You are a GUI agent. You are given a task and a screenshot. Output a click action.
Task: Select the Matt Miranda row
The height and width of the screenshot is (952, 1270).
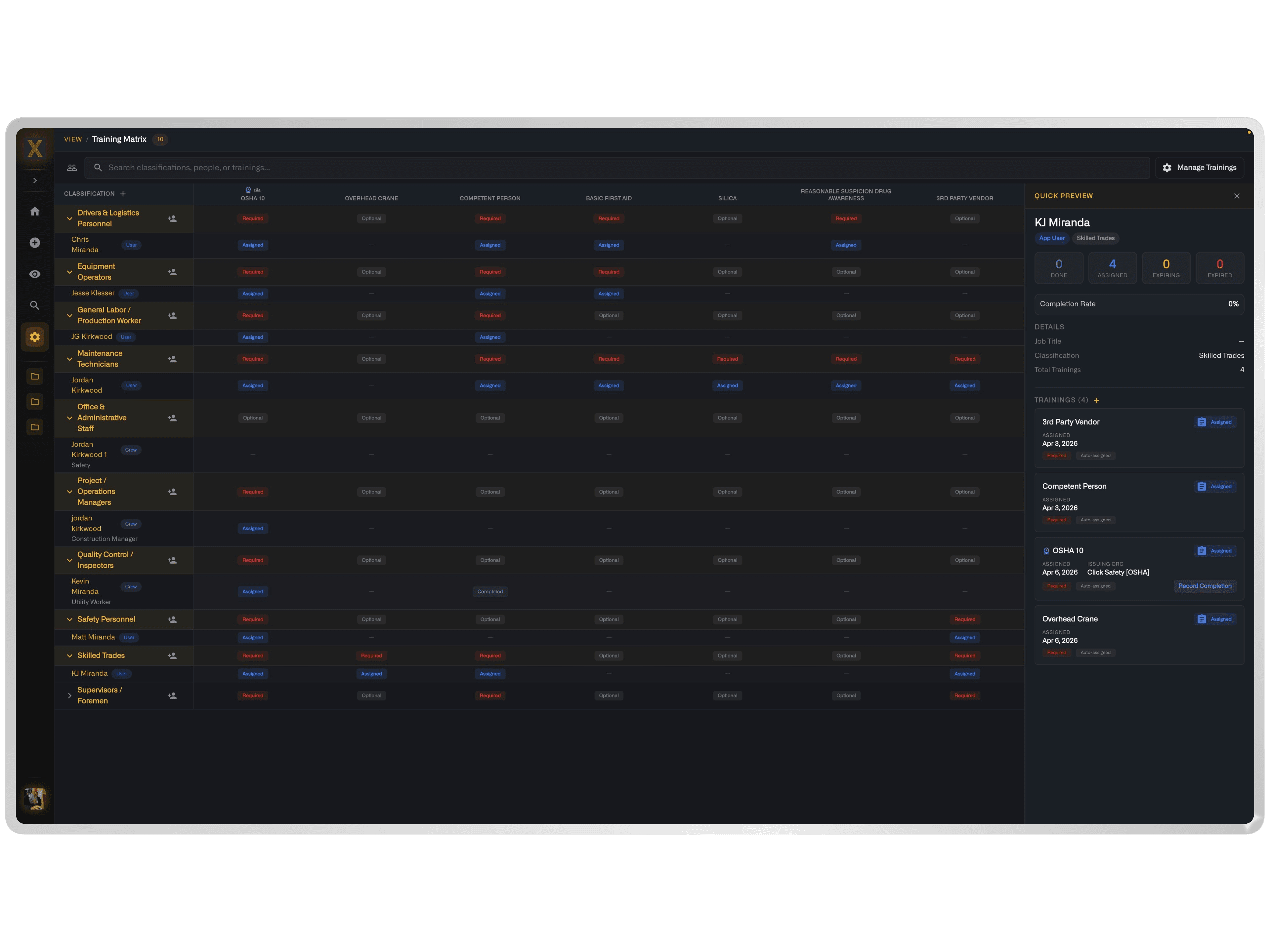(540, 638)
